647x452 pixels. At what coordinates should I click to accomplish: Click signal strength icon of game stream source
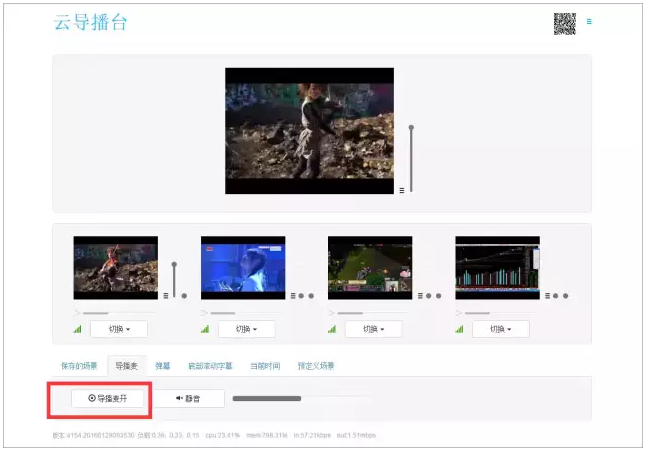pyautogui.click(x=332, y=329)
